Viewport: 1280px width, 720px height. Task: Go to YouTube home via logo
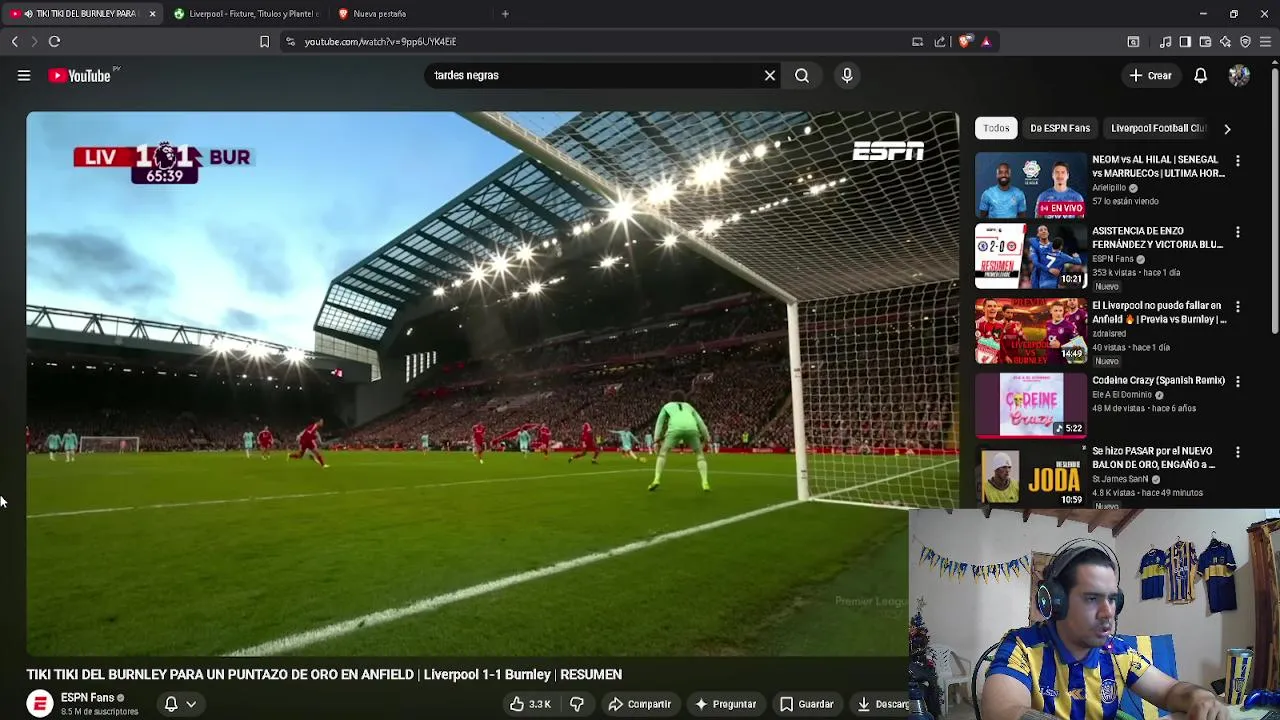80,75
